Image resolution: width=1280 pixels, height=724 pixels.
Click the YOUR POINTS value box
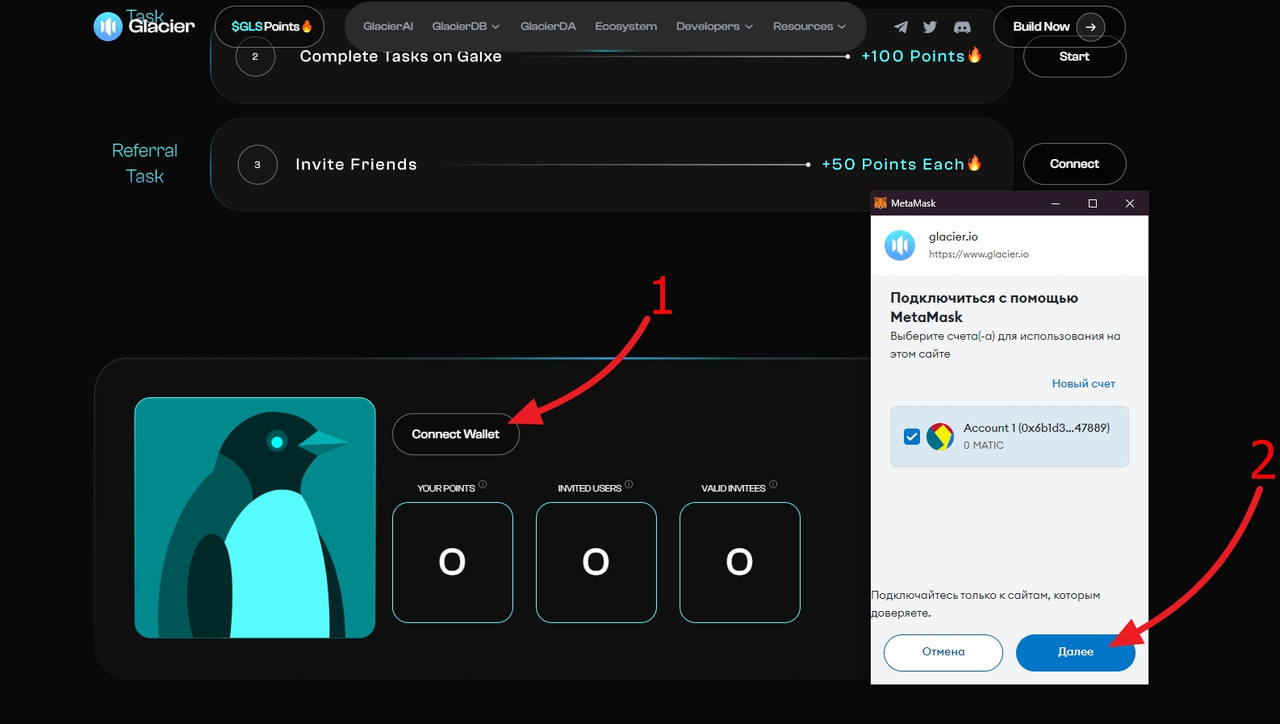(x=452, y=562)
